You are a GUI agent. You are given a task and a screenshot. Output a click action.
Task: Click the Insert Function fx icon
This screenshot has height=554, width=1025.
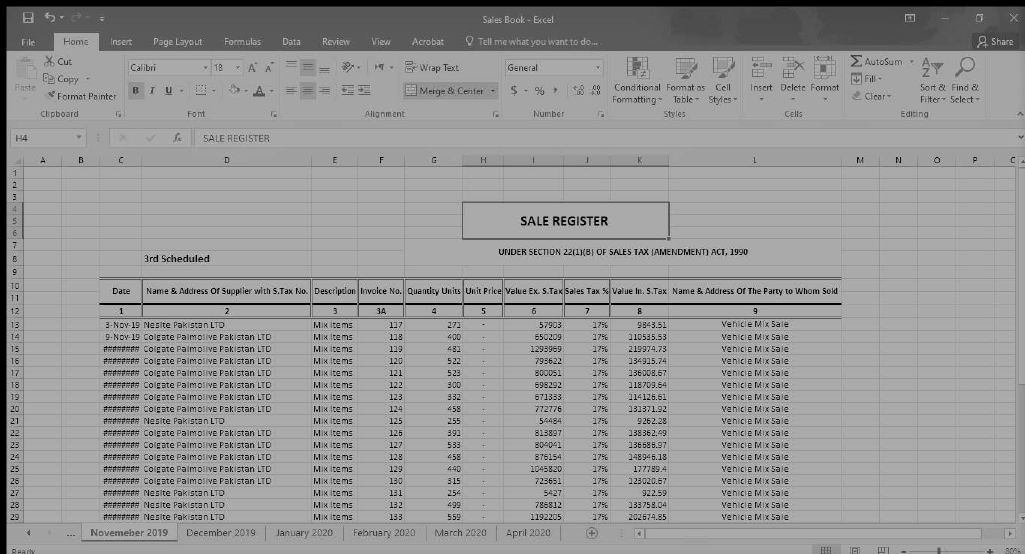177,138
